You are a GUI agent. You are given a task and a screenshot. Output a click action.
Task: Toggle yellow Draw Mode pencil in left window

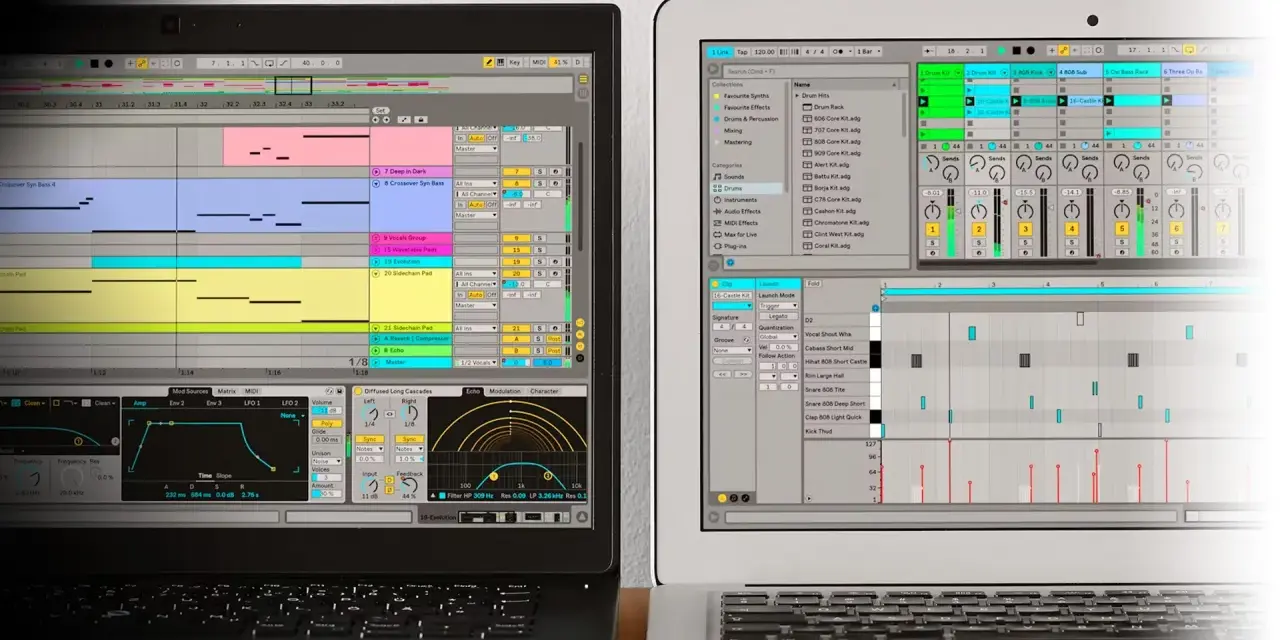(x=488, y=62)
